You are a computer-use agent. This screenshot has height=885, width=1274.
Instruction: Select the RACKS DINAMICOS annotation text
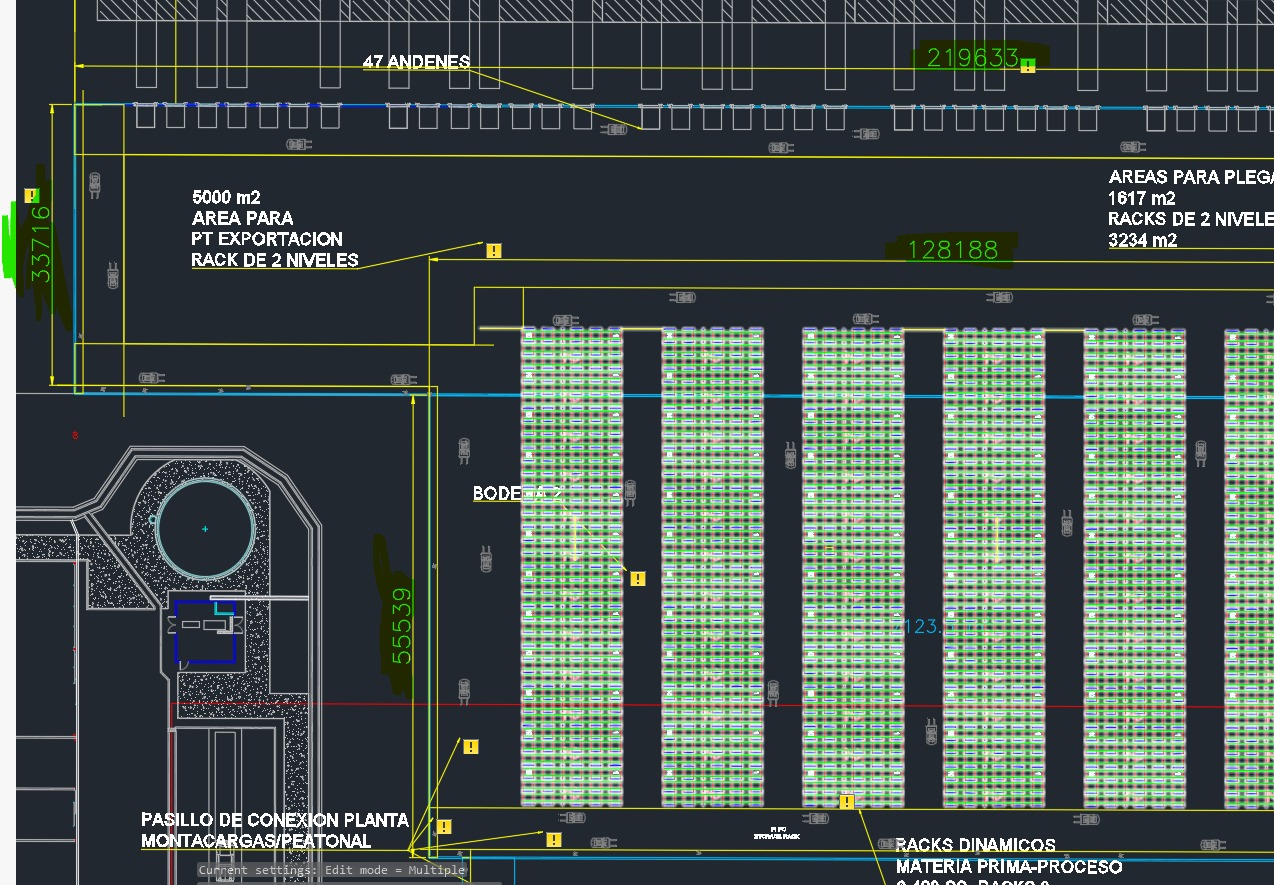tap(975, 846)
